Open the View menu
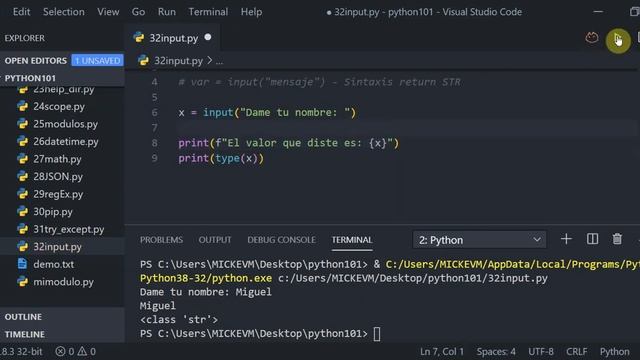This screenshot has height=360, width=640. (x=108, y=12)
